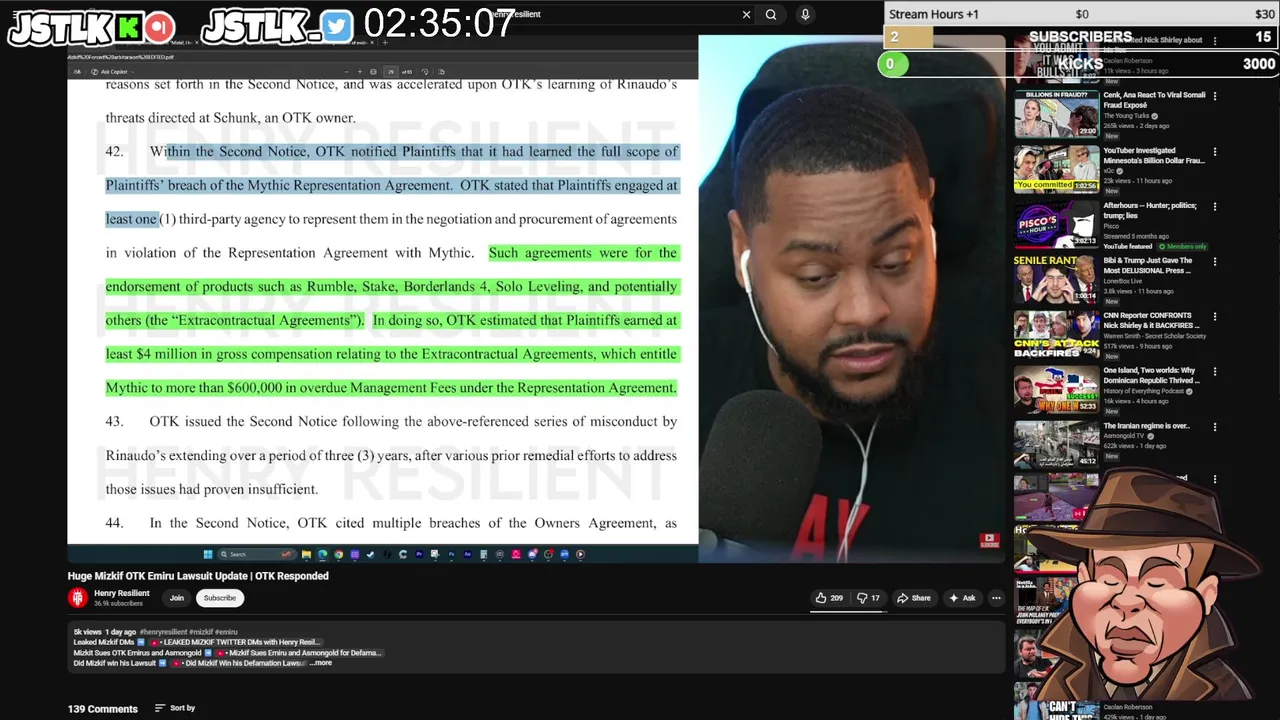
Task: Open Iranian regime video thumbnail
Action: (1056, 443)
